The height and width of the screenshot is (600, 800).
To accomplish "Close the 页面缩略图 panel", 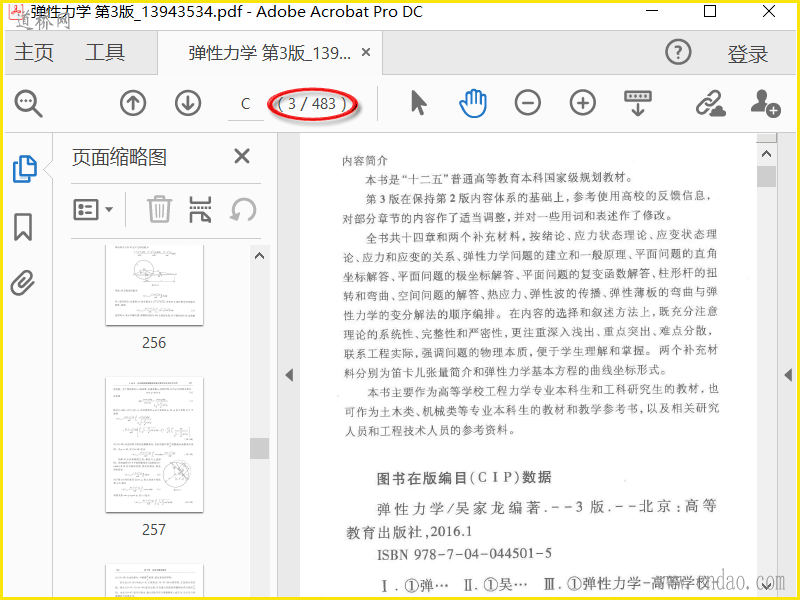I will [242, 156].
